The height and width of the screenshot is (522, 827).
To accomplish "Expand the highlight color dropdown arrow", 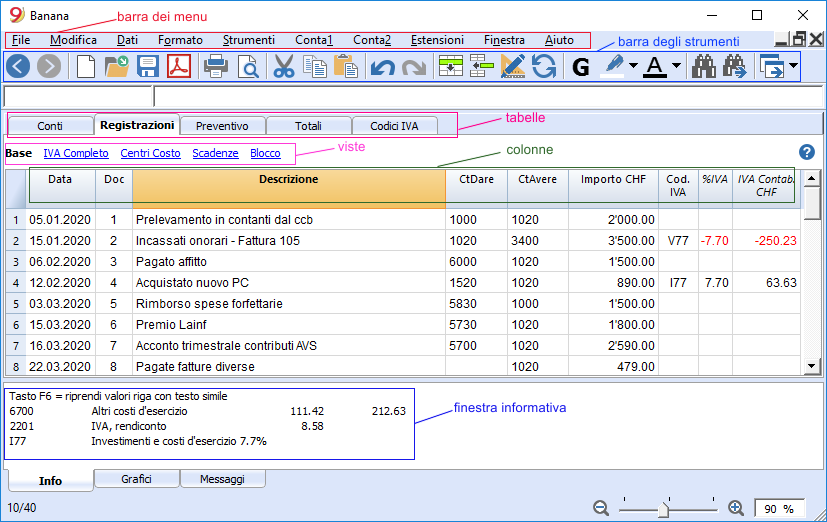I will pos(633,66).
